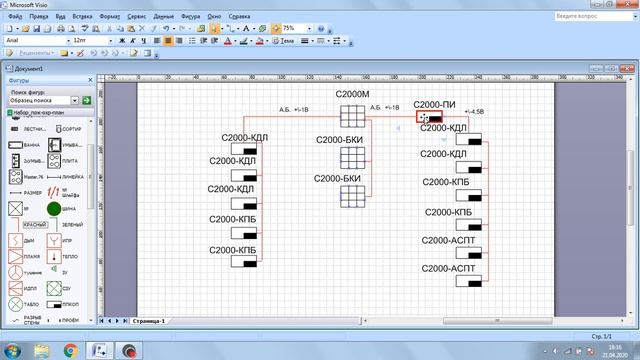Screen dimensions: 640x360
Task: Select the Набор_пож-охр-план stencil header
Action: click(x=50, y=113)
